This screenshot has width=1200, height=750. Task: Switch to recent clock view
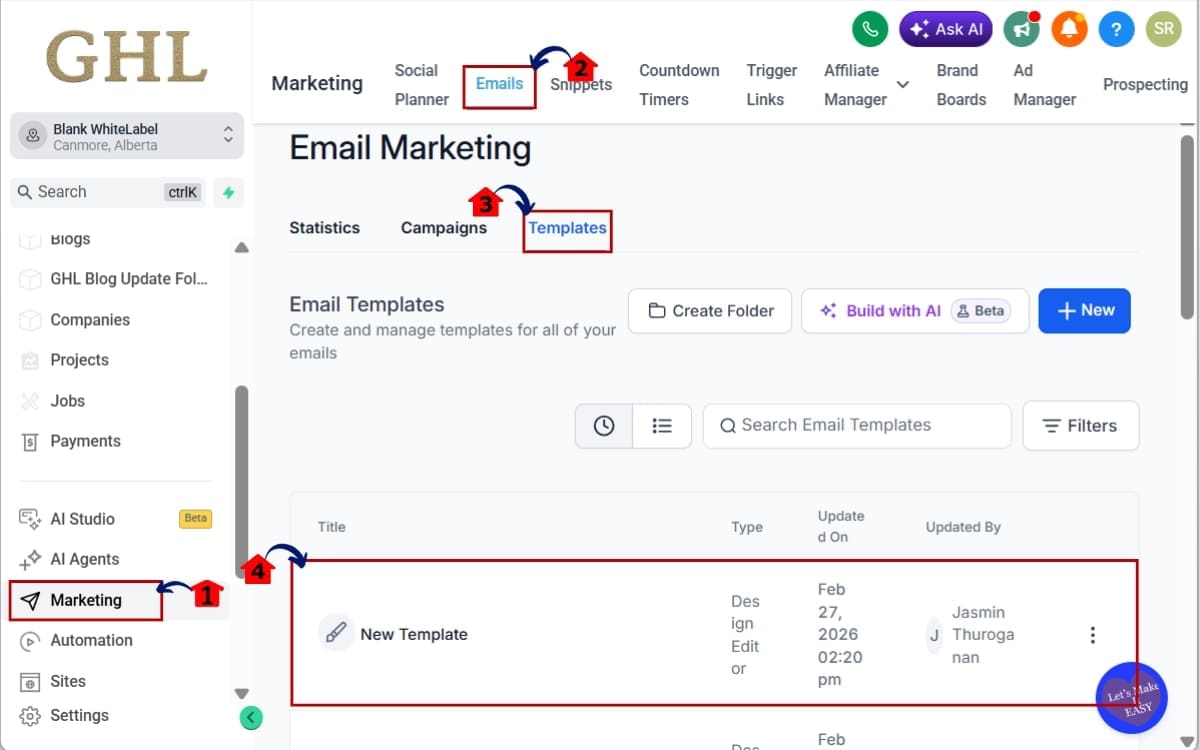coord(604,425)
